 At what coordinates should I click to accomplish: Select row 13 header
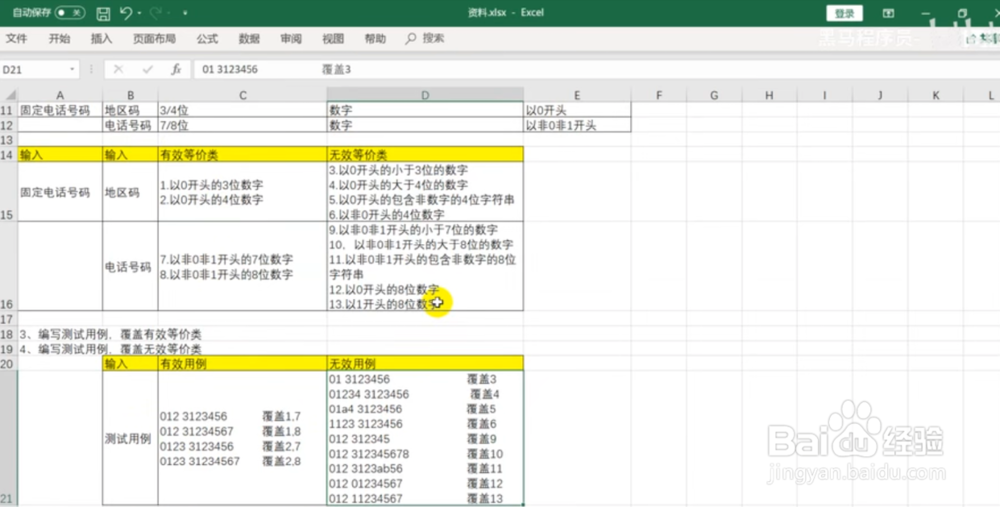click(8, 140)
